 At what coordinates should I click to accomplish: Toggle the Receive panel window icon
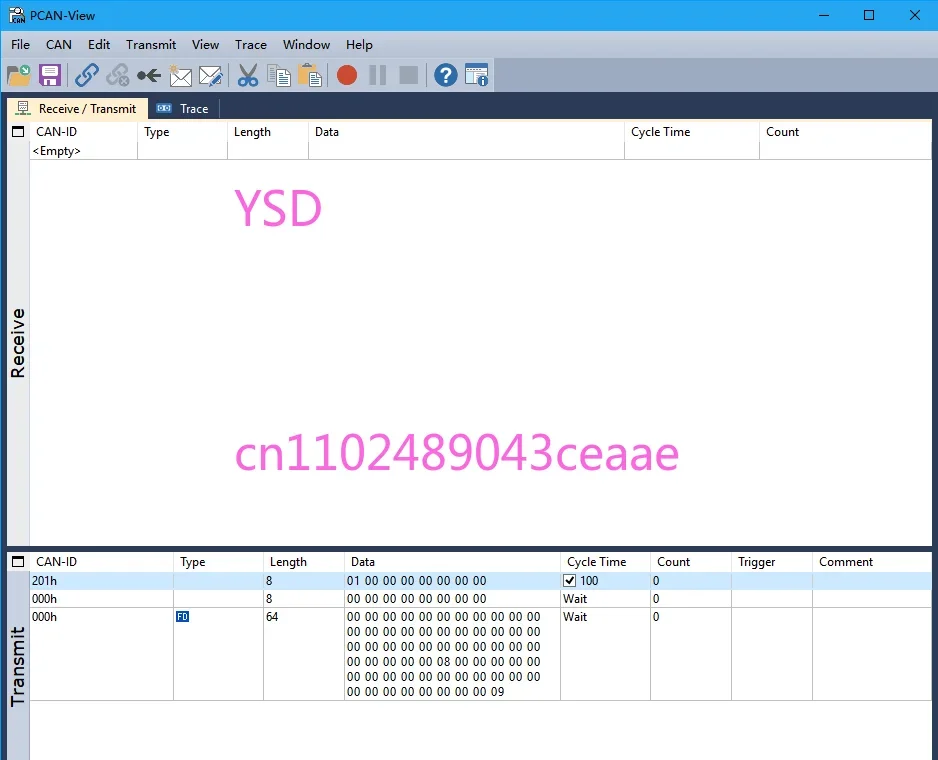[18, 132]
